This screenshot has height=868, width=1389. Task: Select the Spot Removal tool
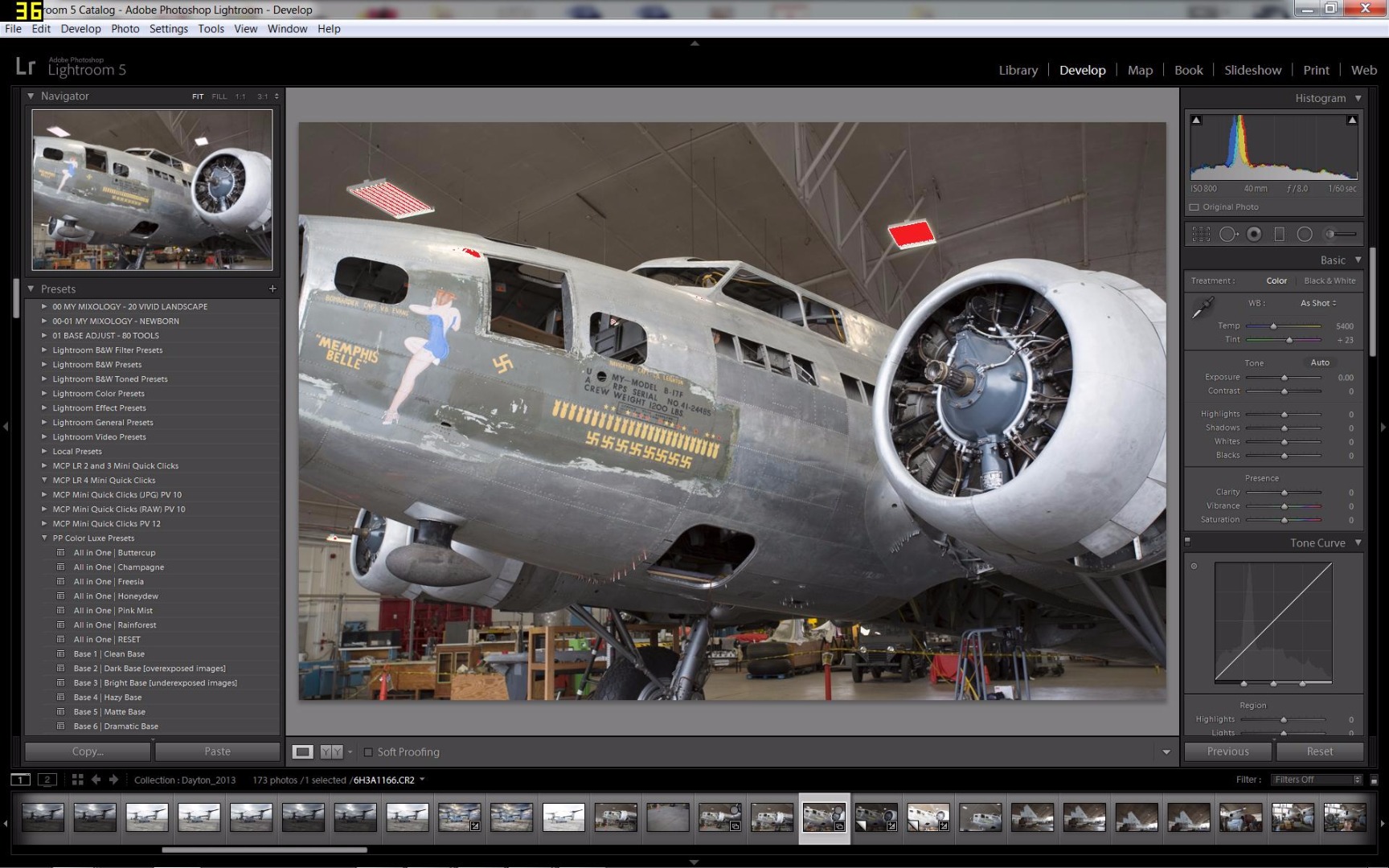pos(1228,234)
